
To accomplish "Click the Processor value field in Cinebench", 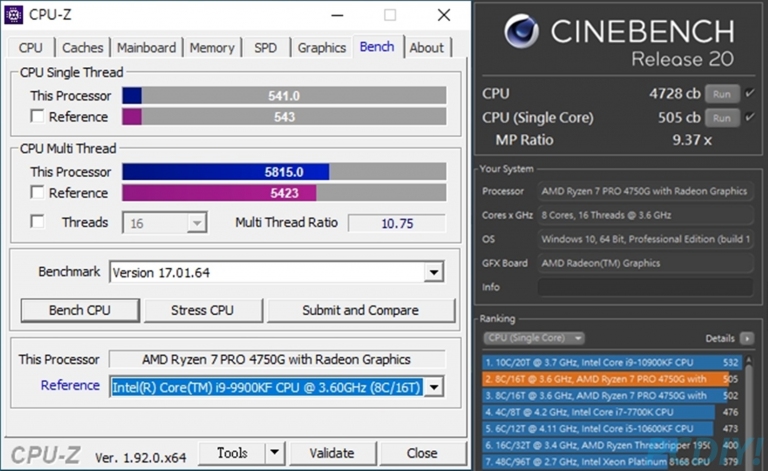I will 645,191.
